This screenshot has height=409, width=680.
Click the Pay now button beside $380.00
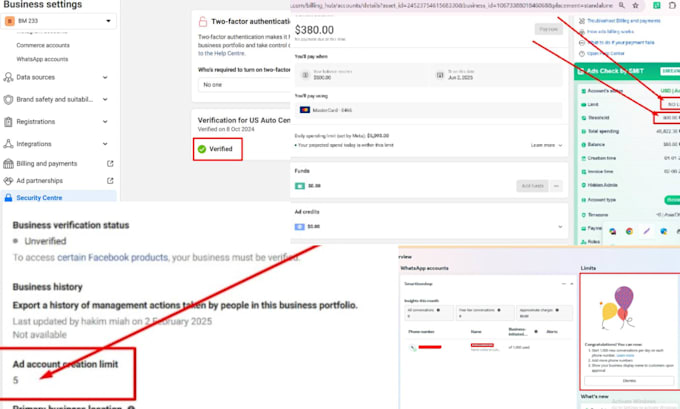coord(549,29)
